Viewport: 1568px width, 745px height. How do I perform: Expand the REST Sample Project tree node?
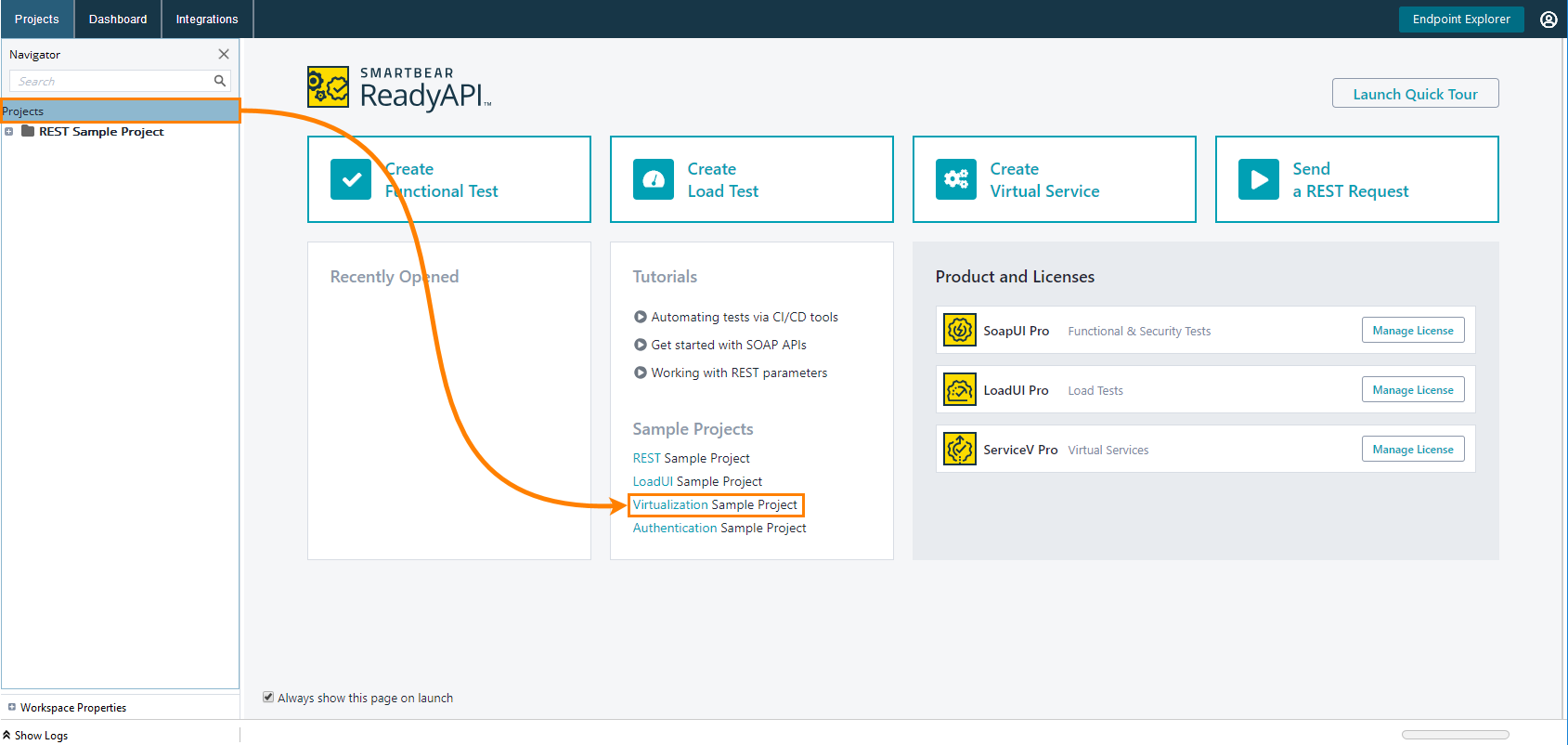click(9, 131)
